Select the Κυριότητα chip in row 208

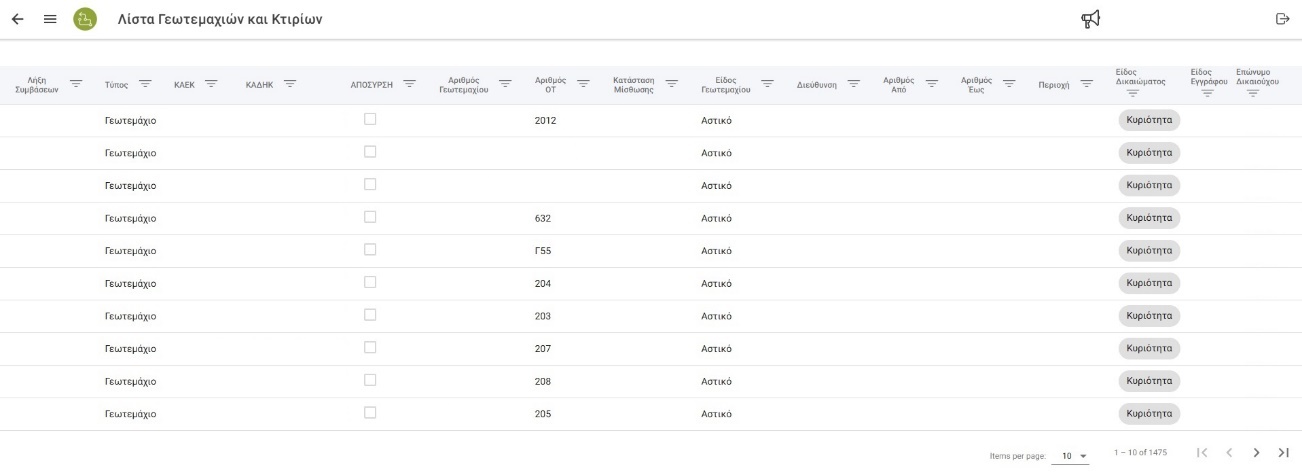1149,381
